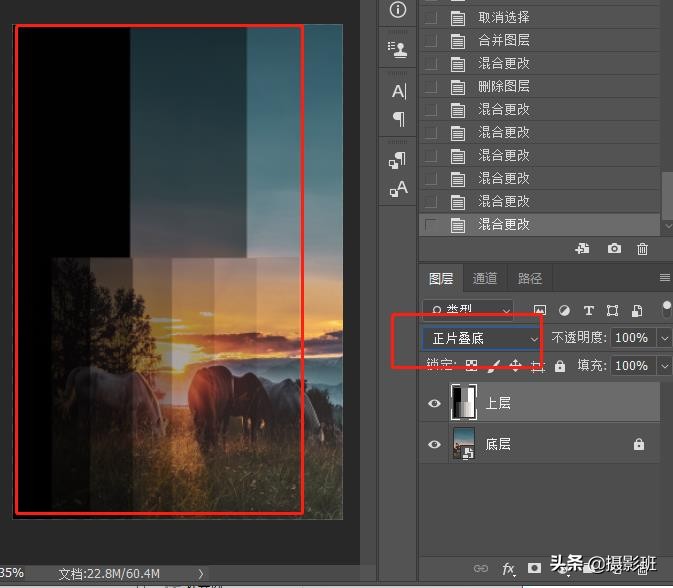Filter layers by shape layer icon
The height and width of the screenshot is (588, 673).
612,310
